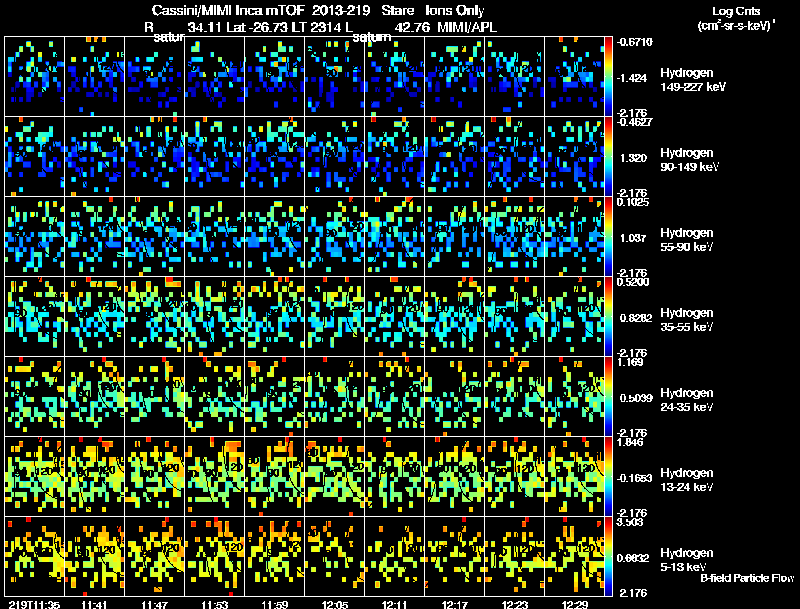Screen dimensions: 800x609
Task: Click the '12:29' time label
Action: (574, 605)
